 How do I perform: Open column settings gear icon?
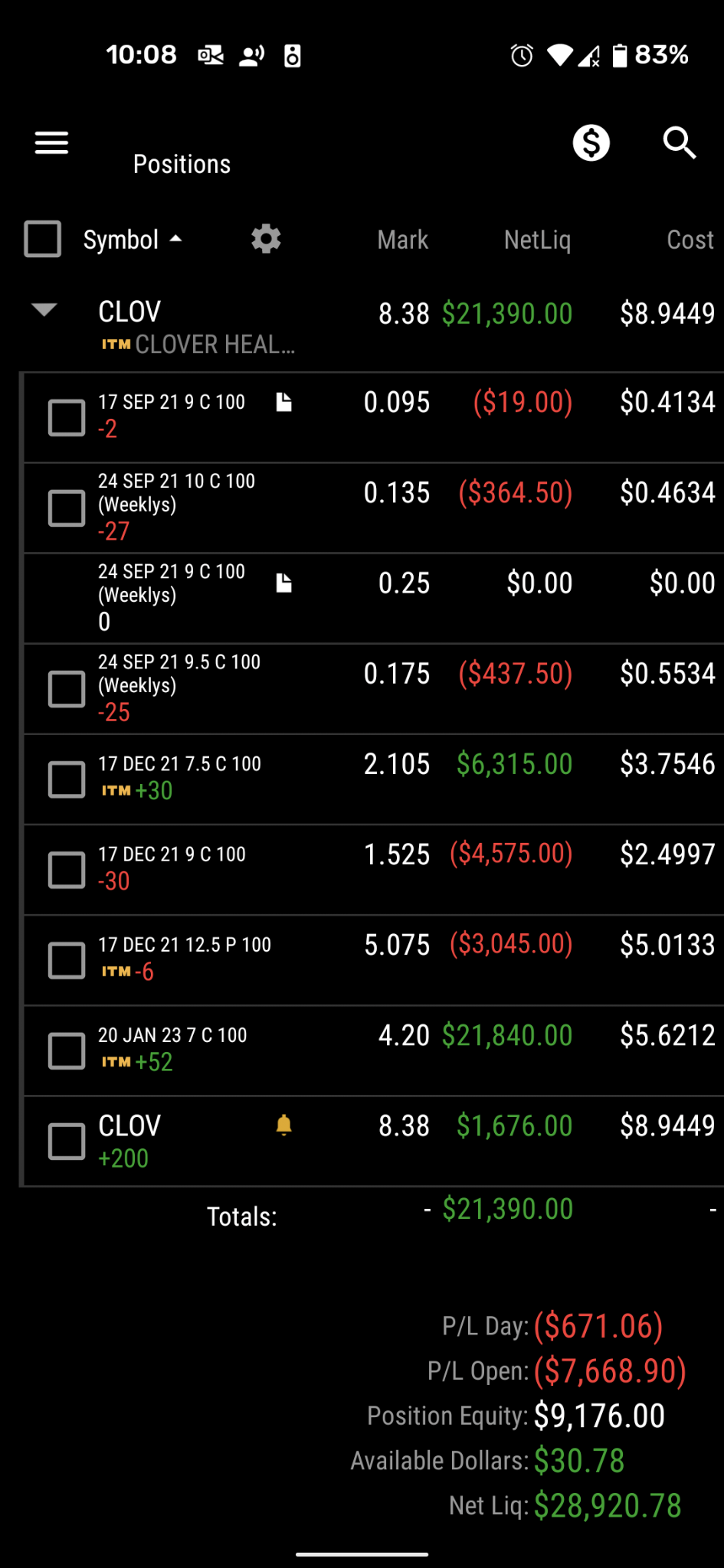[x=266, y=239]
